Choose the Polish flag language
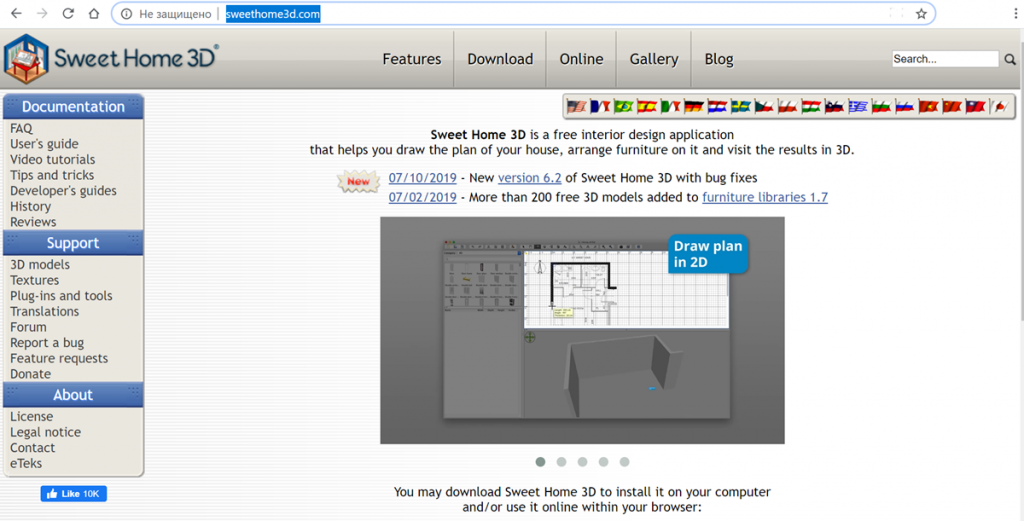This screenshot has height=521, width=1024. coord(788,106)
